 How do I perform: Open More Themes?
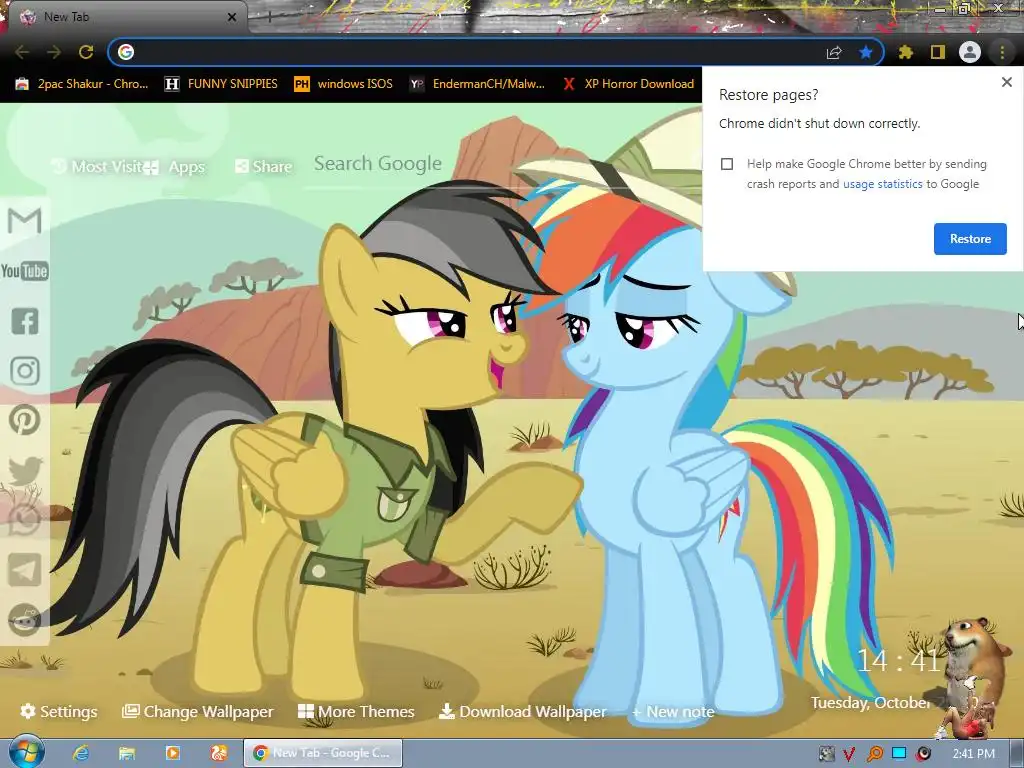[x=356, y=711]
